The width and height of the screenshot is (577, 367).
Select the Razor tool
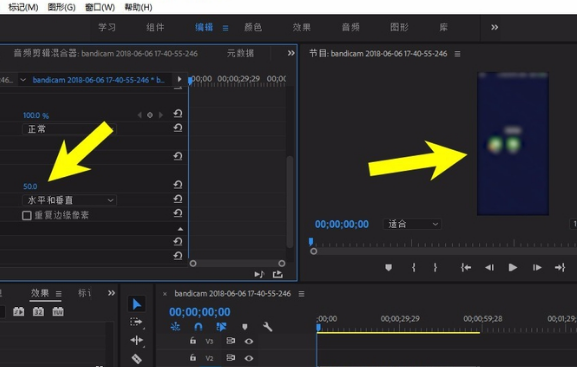pos(137,358)
